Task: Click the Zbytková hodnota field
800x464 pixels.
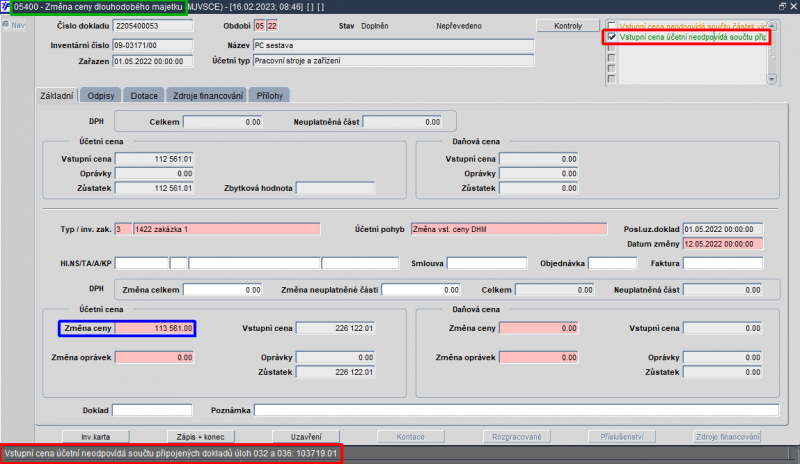Action: [x=335, y=188]
